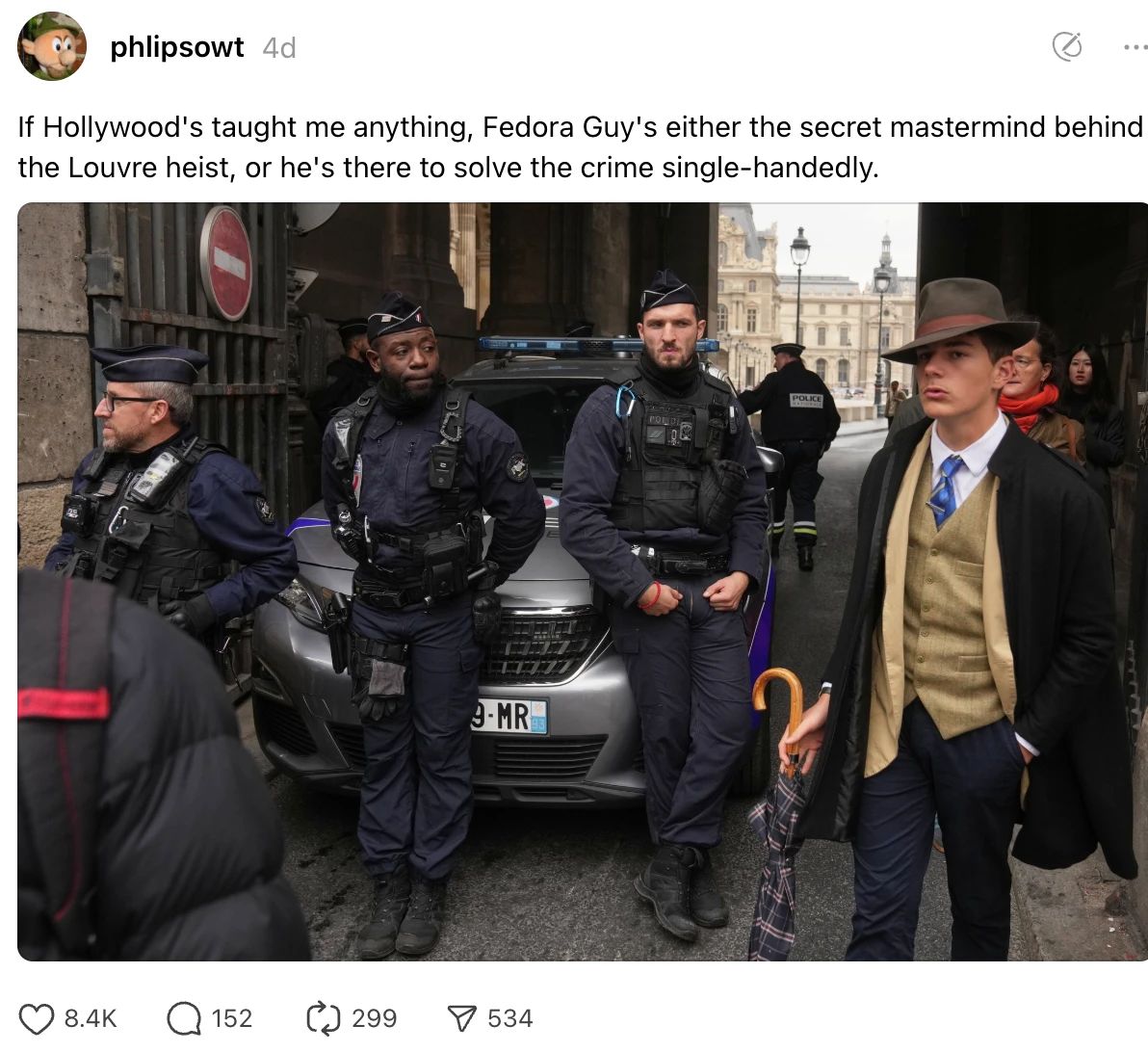1148x1052 pixels.
Task: Open the 4d post timestamp
Action: (279, 47)
